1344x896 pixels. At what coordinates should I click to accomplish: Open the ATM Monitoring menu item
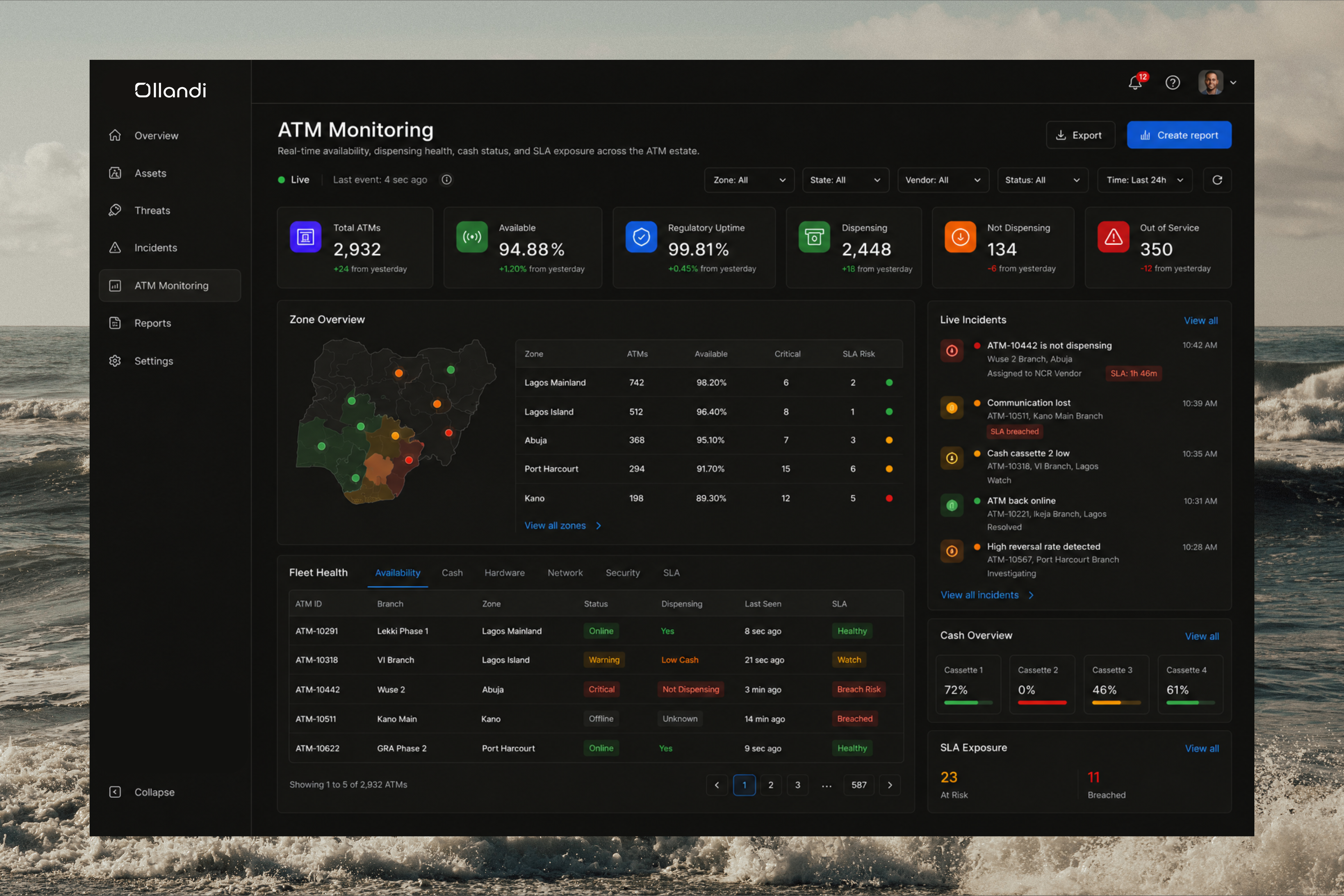click(x=170, y=286)
